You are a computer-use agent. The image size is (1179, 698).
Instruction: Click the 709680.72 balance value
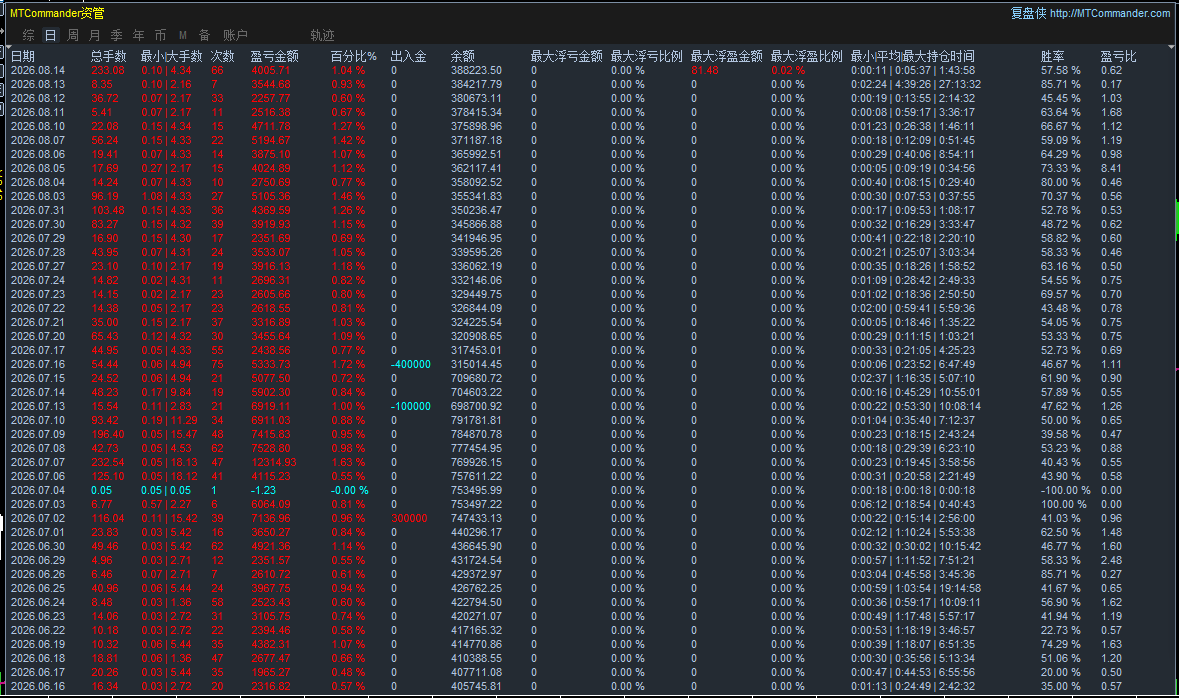(476, 378)
